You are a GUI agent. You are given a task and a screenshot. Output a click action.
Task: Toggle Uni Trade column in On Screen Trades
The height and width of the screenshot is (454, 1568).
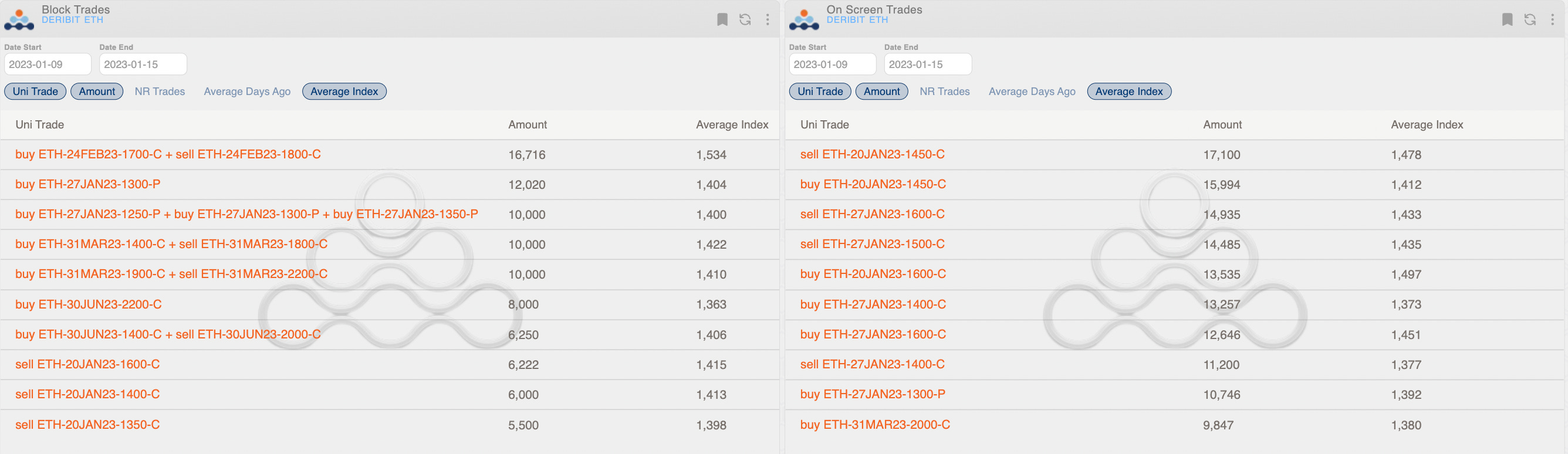pyautogui.click(x=820, y=92)
